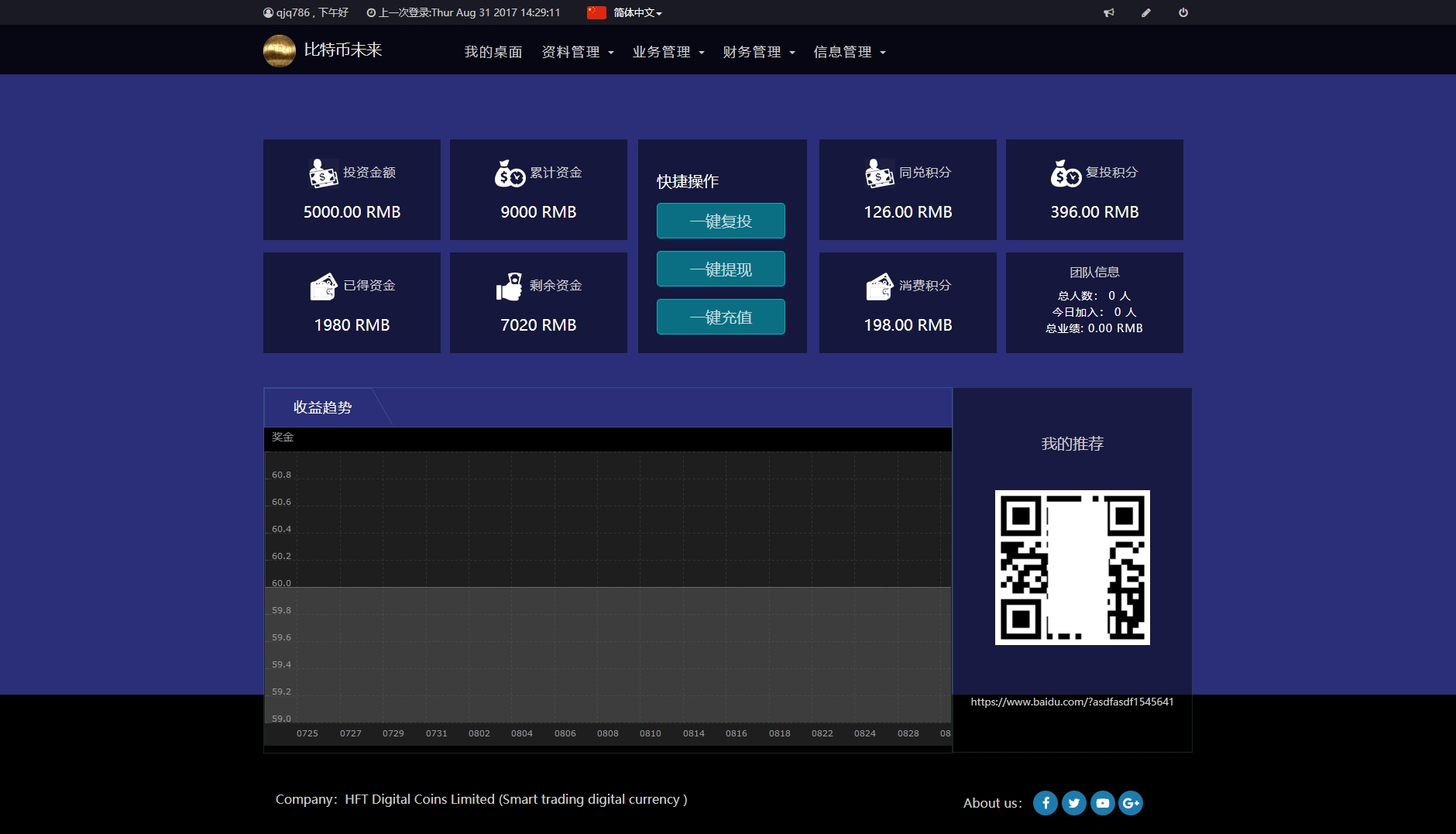Click the wallet icon beside 消费积分

coord(879,287)
